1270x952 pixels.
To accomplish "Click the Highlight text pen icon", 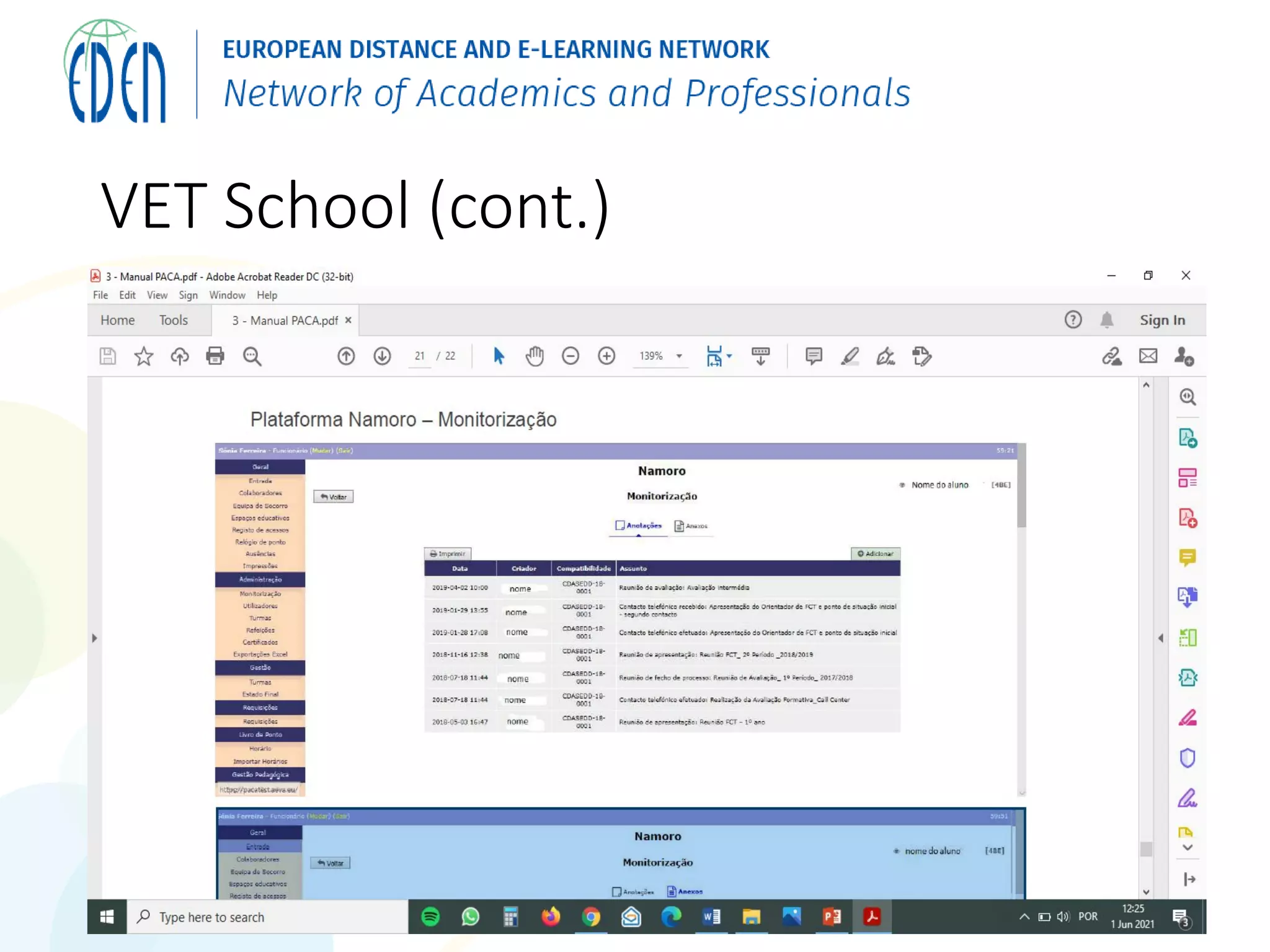I will [850, 356].
